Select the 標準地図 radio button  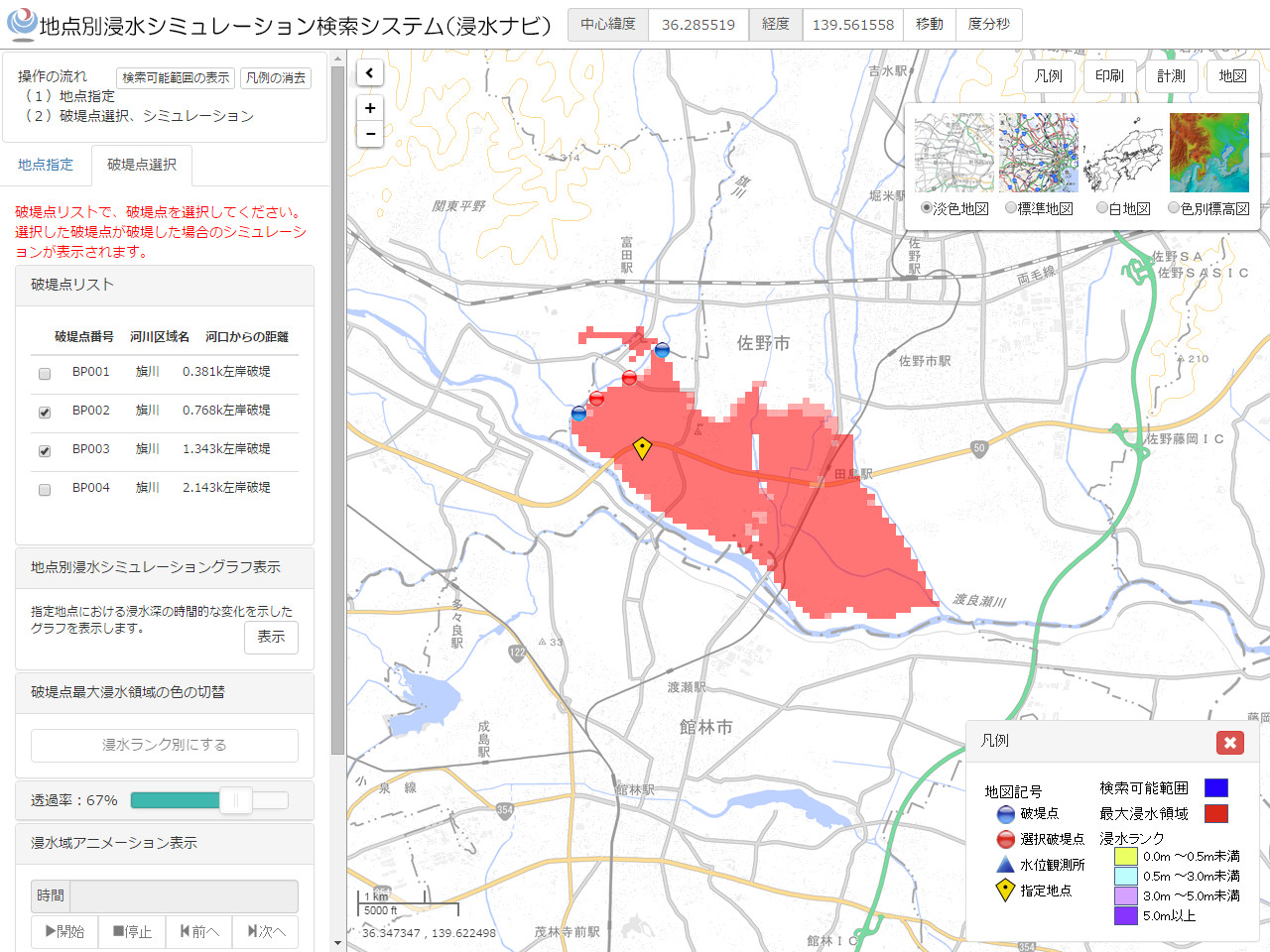click(1011, 208)
